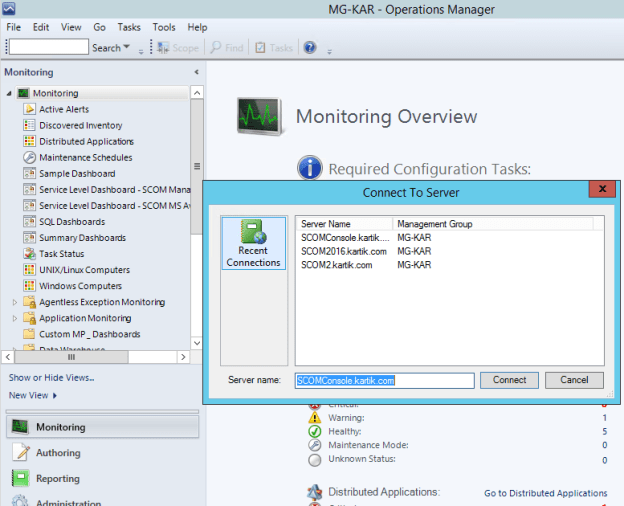The width and height of the screenshot is (624, 506).
Task: Expand the Agentless Exception Monitoring folder
Action: point(15,302)
